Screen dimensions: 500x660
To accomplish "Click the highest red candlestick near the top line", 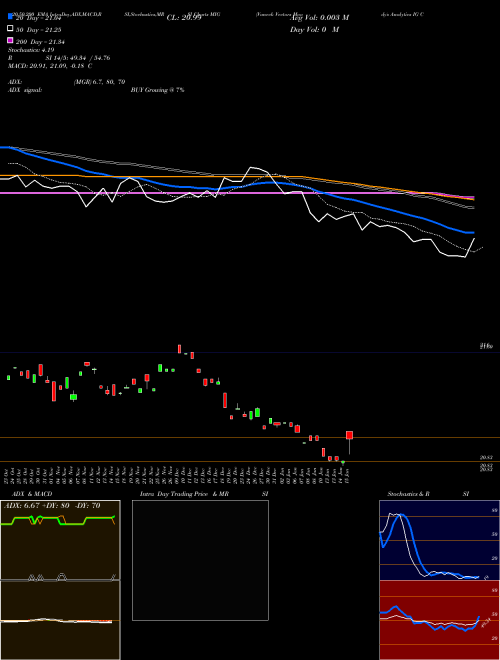I will coord(179,349).
